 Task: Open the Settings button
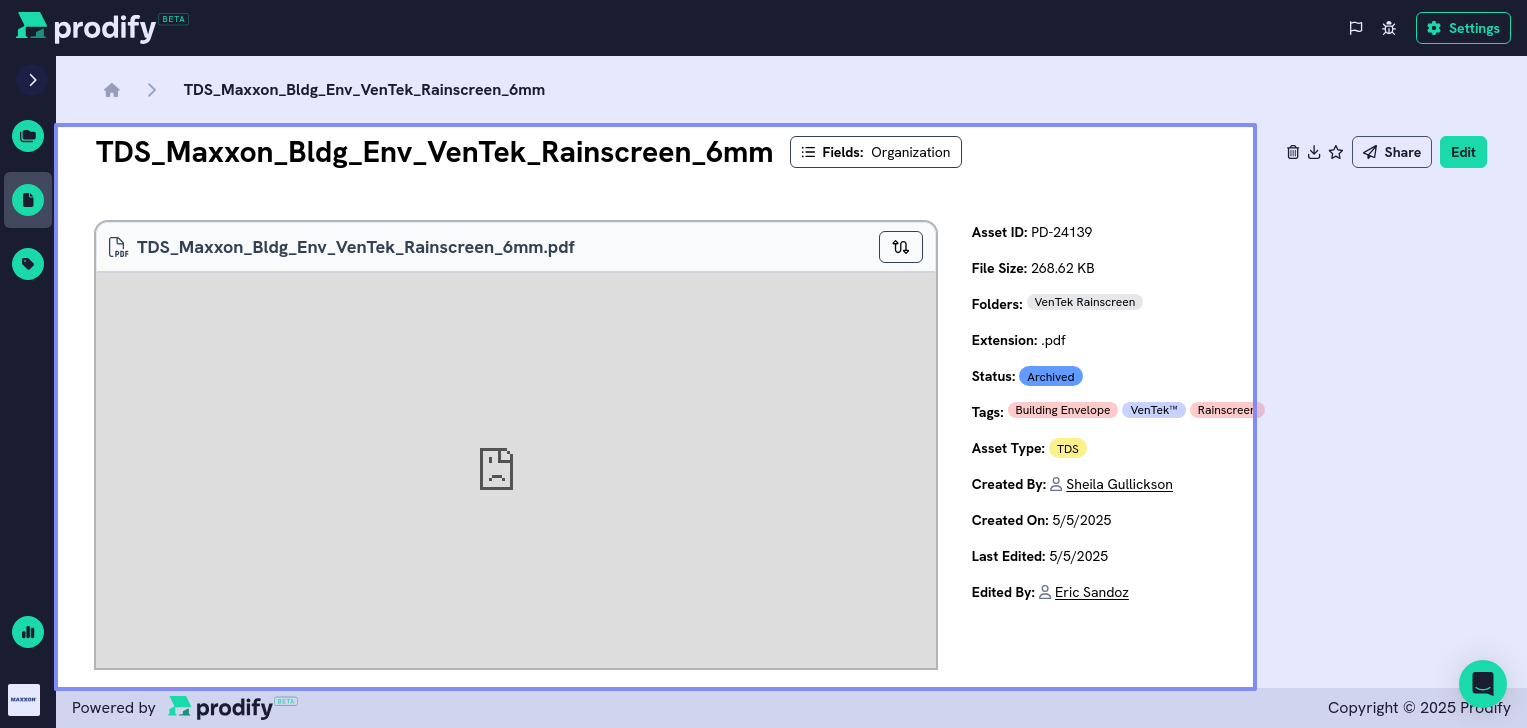1463,28
